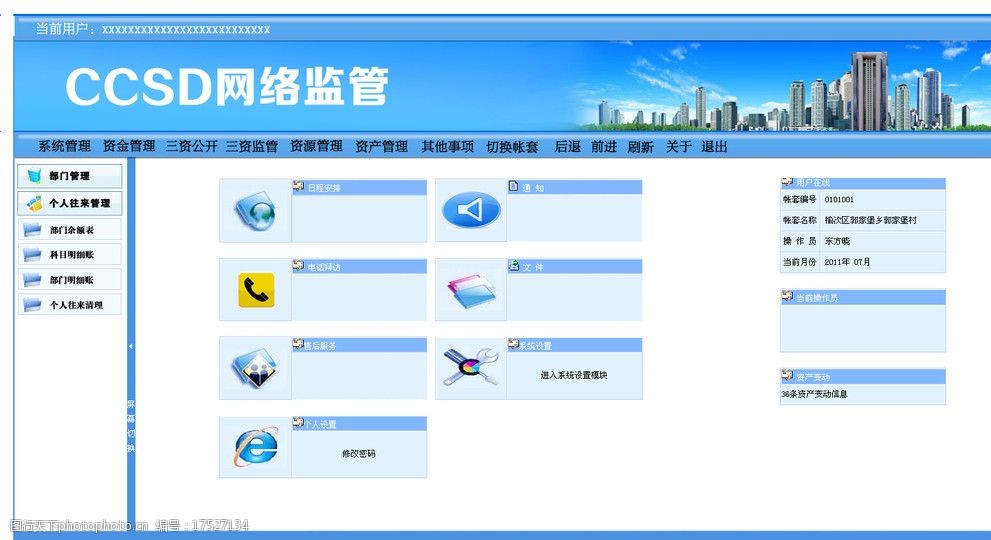Screen dimensions: 991x540
Task: Click the pencil icon on 个人往来管理
Action: click(x=34, y=203)
